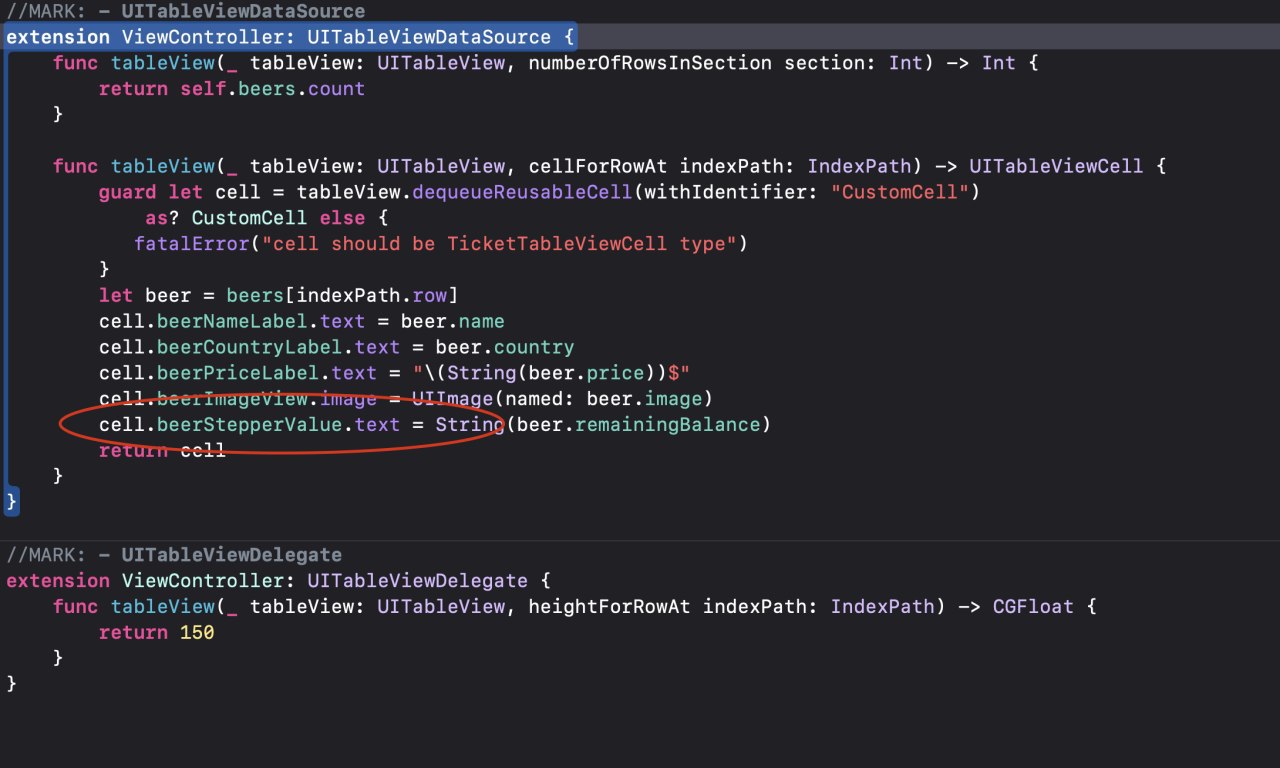Click 'UITableViewCell' return type
This screenshot has width=1280, height=768.
[1056, 166]
